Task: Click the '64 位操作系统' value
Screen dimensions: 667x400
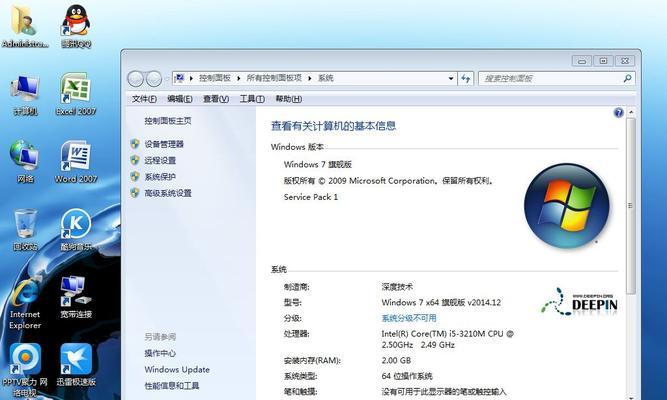Action: tap(407, 376)
